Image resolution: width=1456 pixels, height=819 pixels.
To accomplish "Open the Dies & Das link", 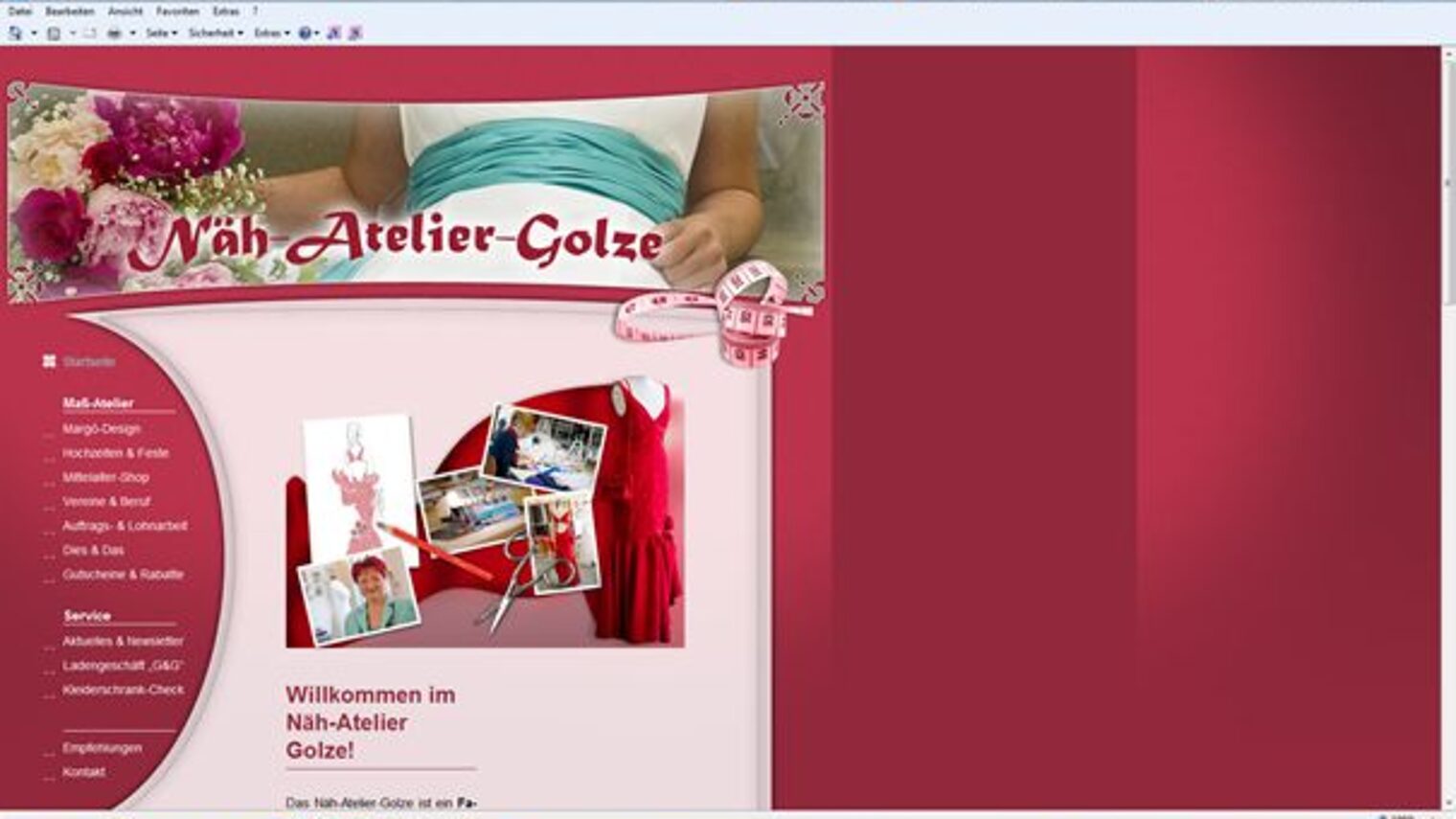I will [x=93, y=550].
